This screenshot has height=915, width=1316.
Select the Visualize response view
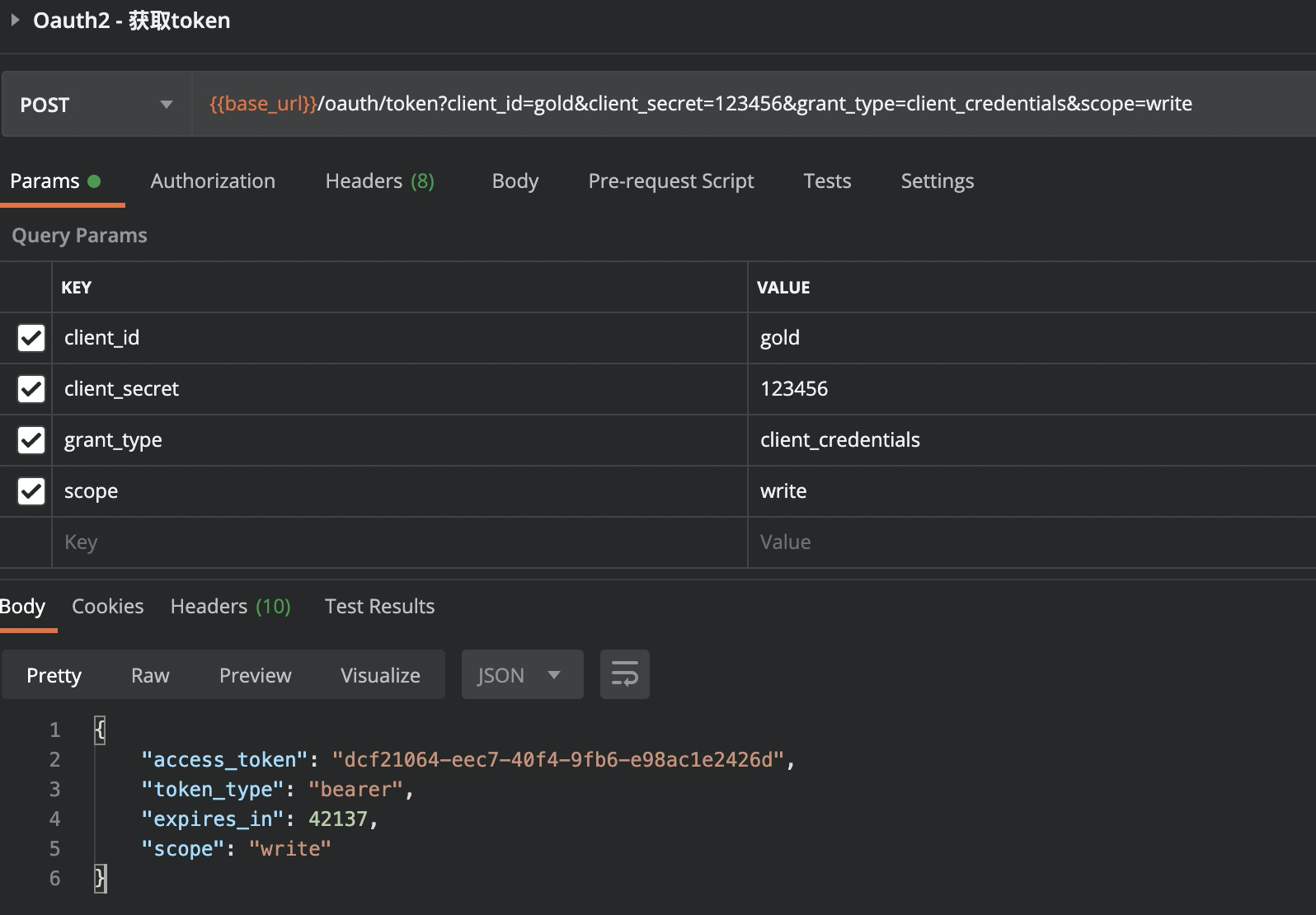point(380,675)
